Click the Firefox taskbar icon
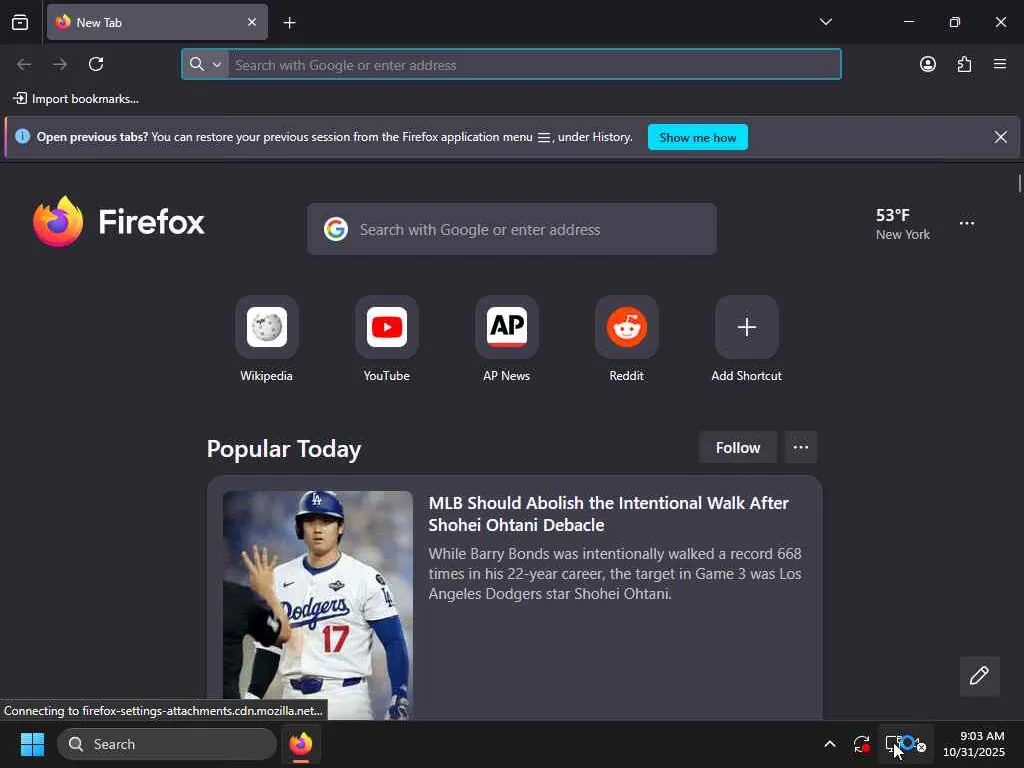Viewport: 1024px width, 768px height. point(301,744)
